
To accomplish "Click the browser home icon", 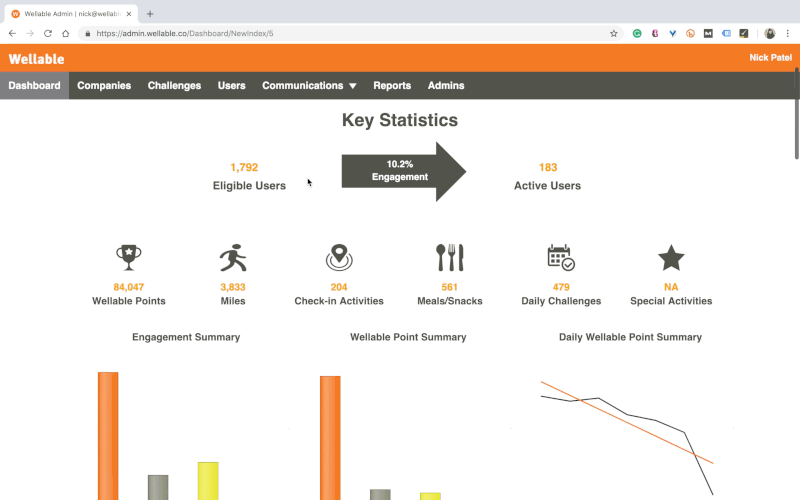I will coord(65,34).
